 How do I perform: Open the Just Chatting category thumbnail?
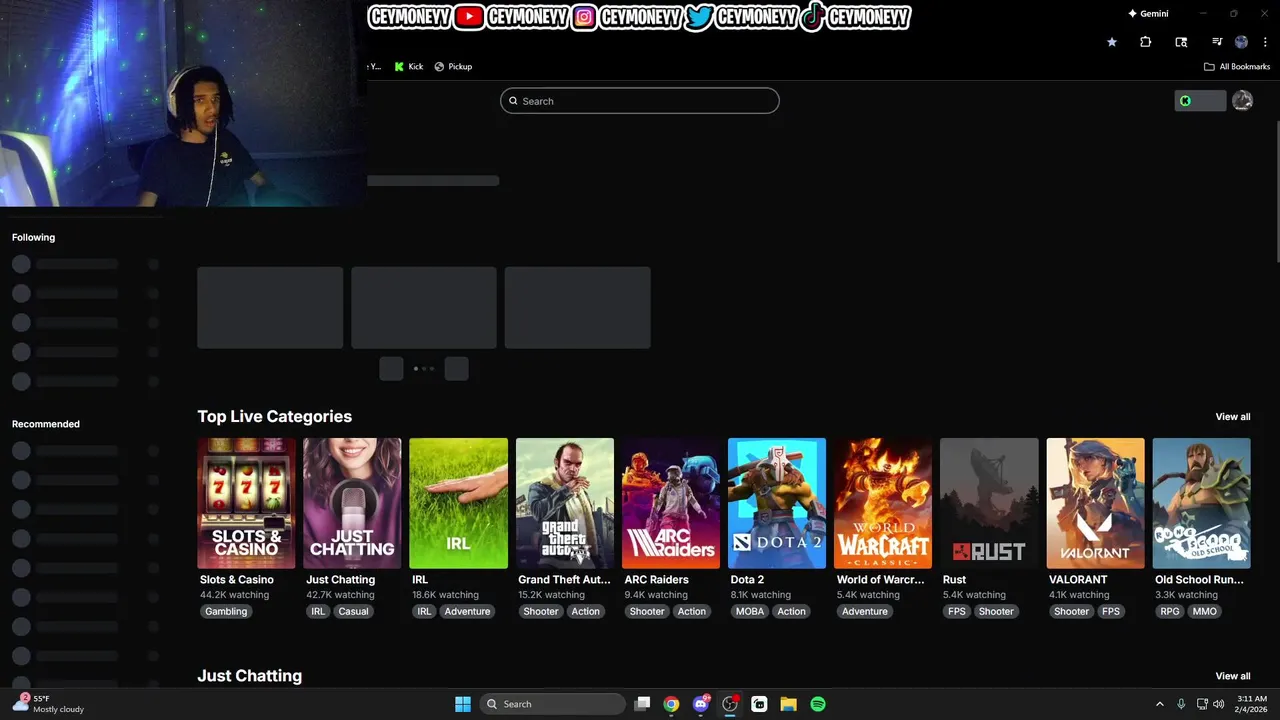point(352,503)
